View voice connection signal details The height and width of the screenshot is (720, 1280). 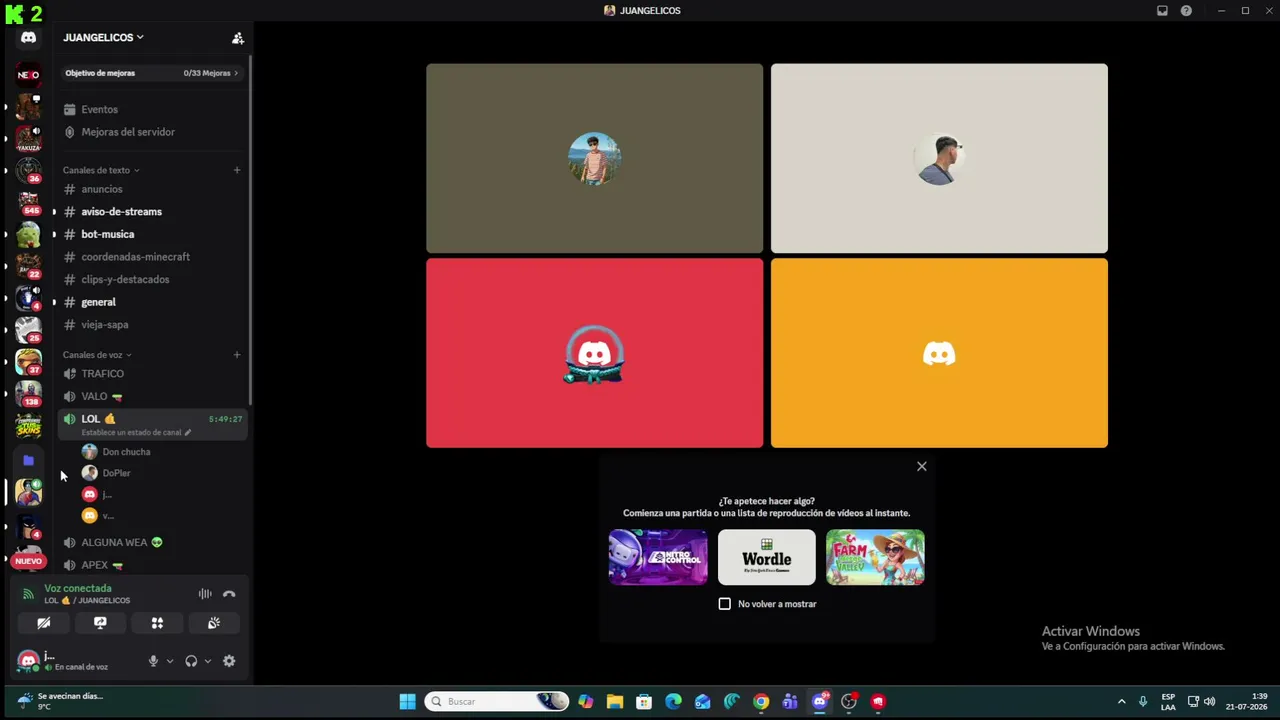28,594
